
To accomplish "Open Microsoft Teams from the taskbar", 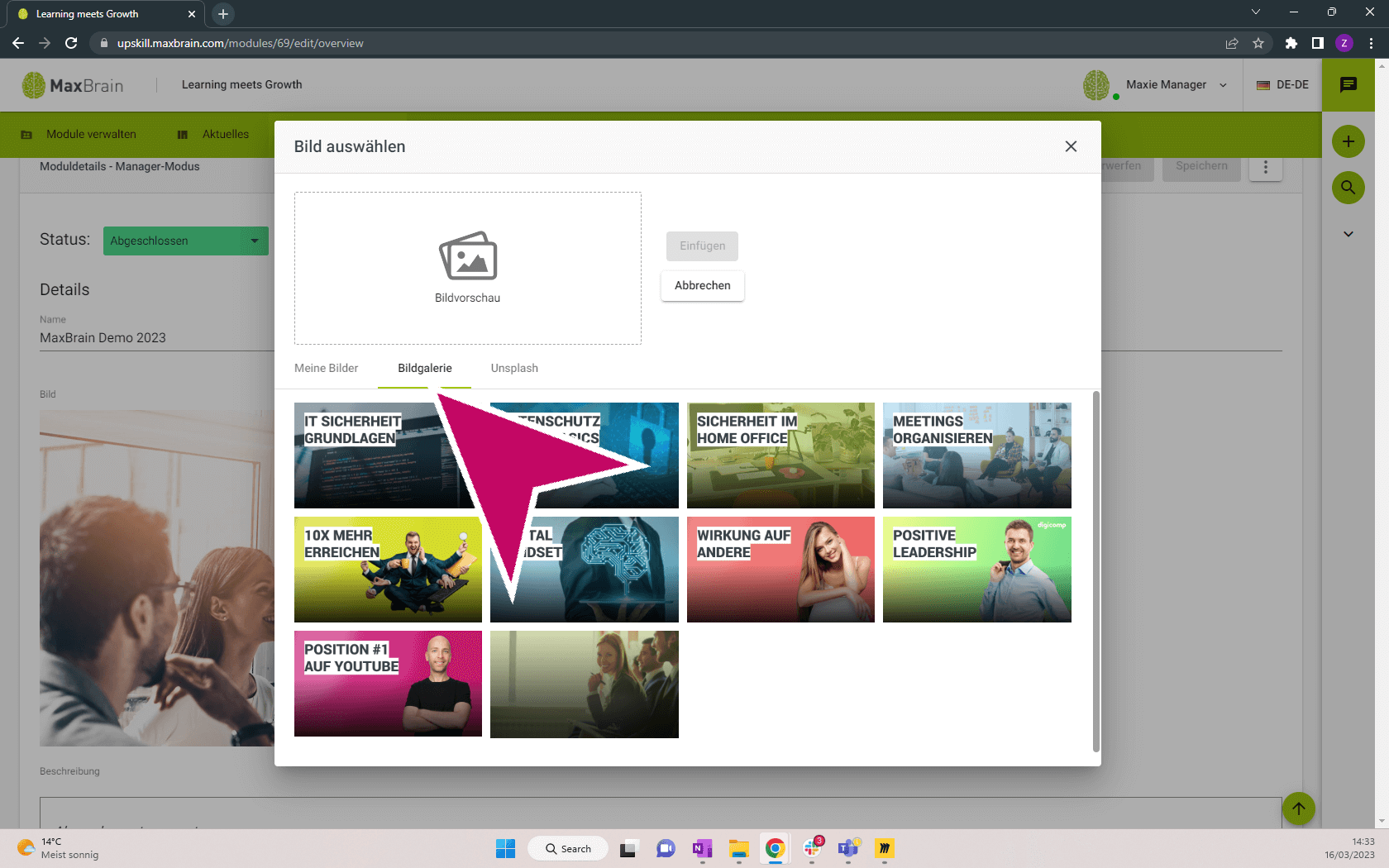I will click(x=848, y=848).
